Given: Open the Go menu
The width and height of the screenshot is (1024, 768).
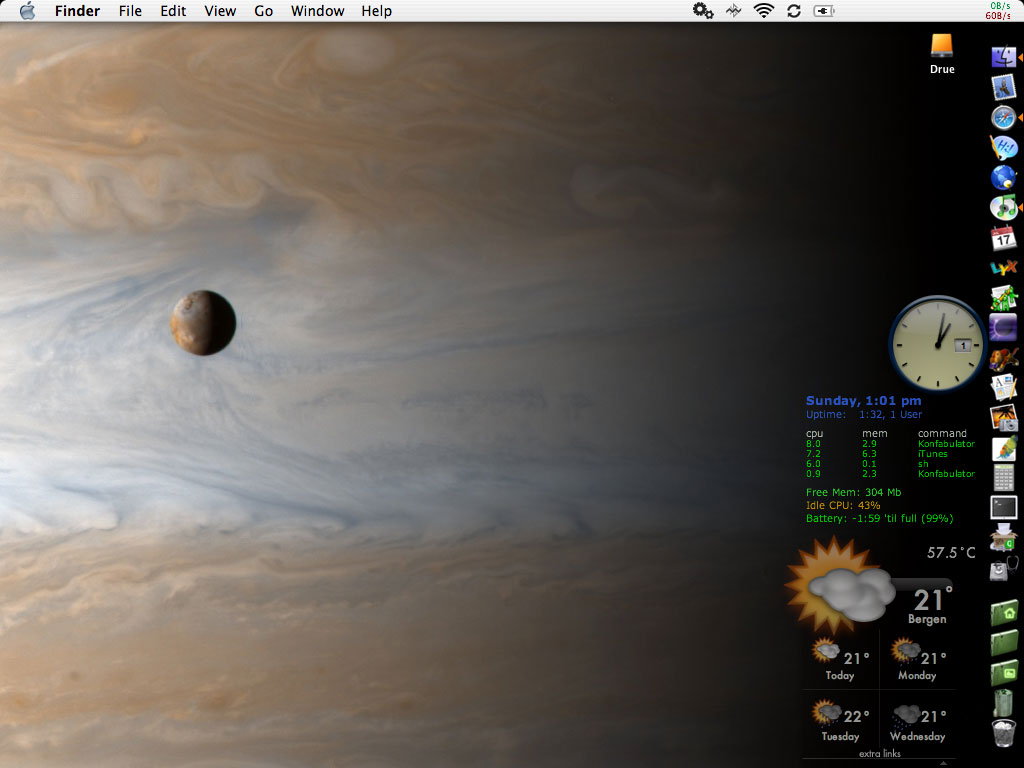Looking at the screenshot, I should pyautogui.click(x=263, y=11).
